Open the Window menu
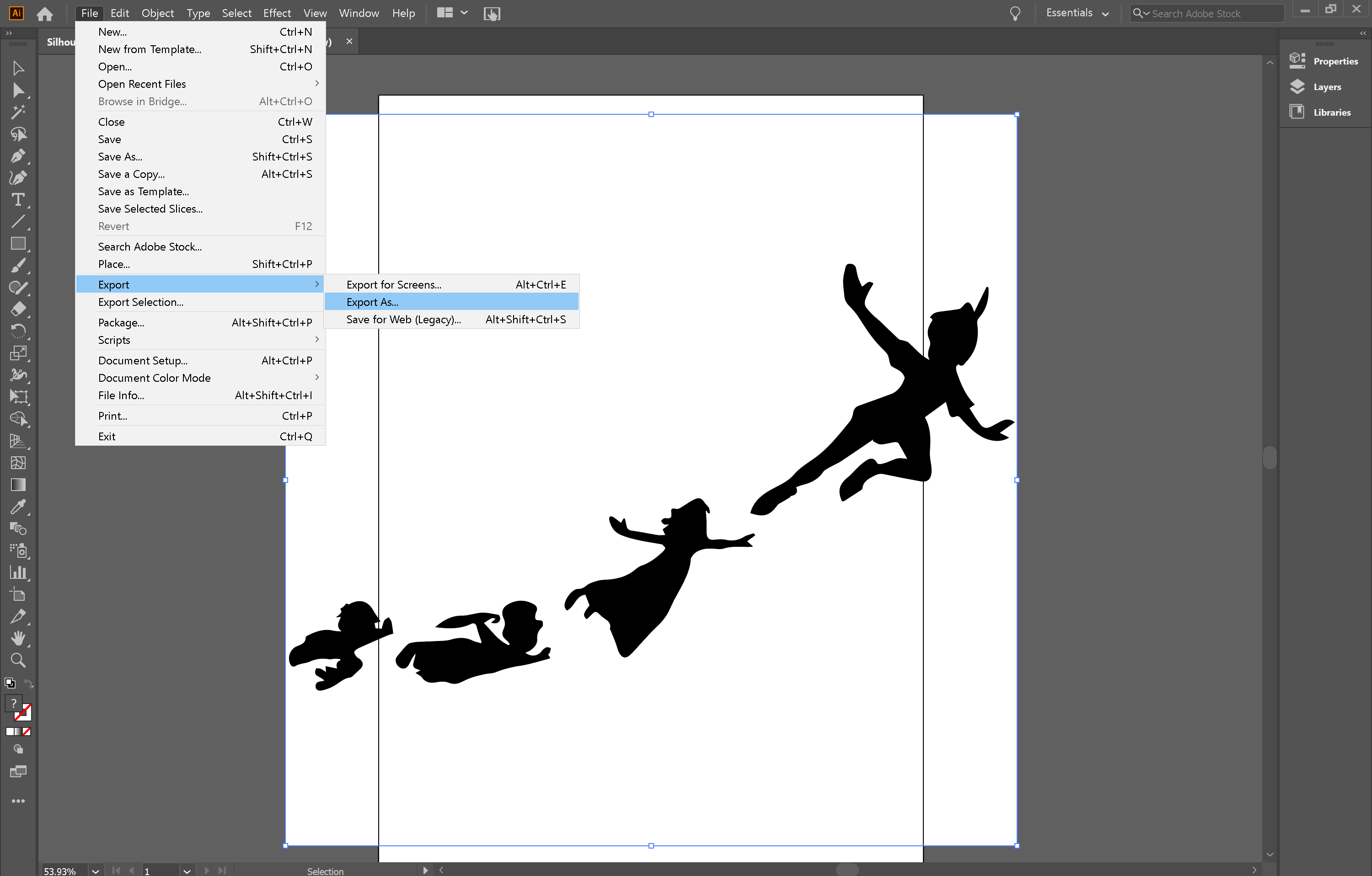Viewport: 1372px width, 876px height. [x=359, y=12]
